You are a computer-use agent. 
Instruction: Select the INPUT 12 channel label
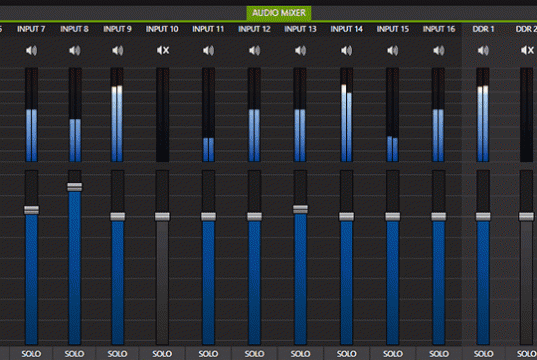click(254, 29)
